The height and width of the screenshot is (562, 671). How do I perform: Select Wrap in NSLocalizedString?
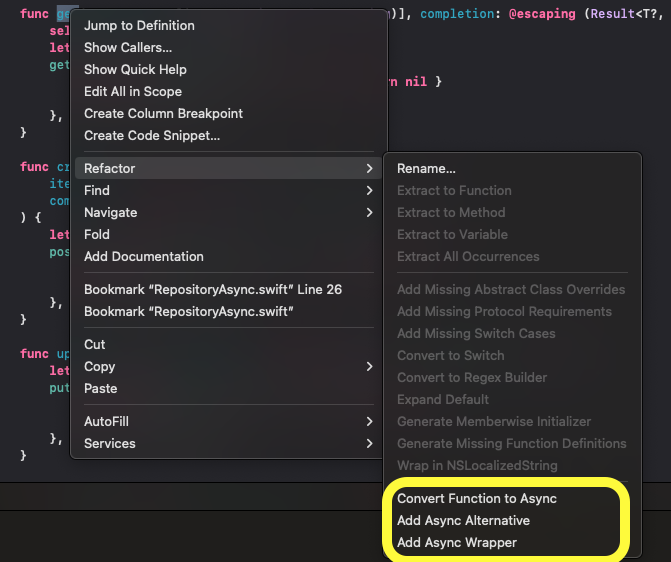(x=512, y=466)
